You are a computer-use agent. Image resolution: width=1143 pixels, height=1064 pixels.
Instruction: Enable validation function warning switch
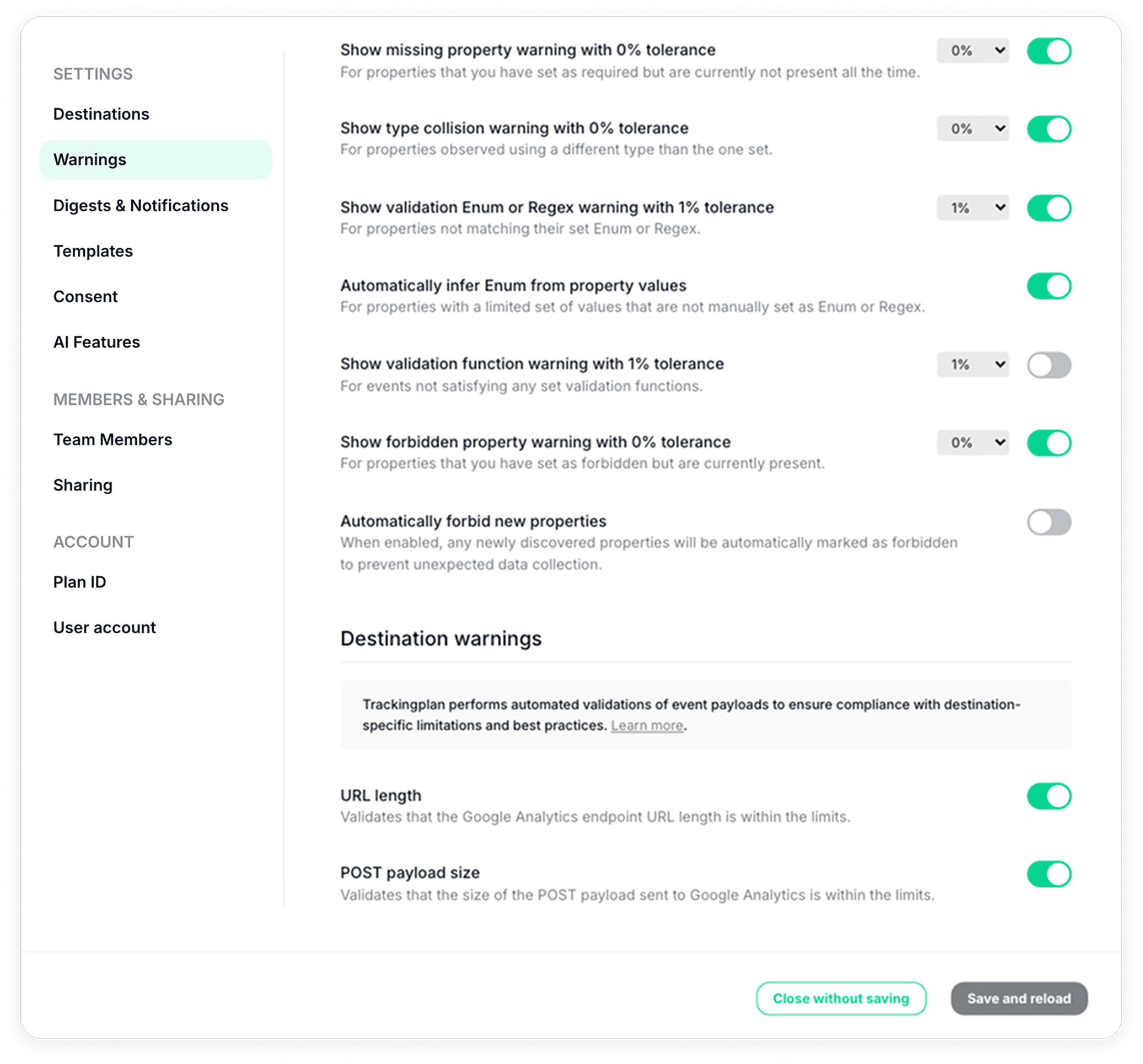(x=1049, y=365)
